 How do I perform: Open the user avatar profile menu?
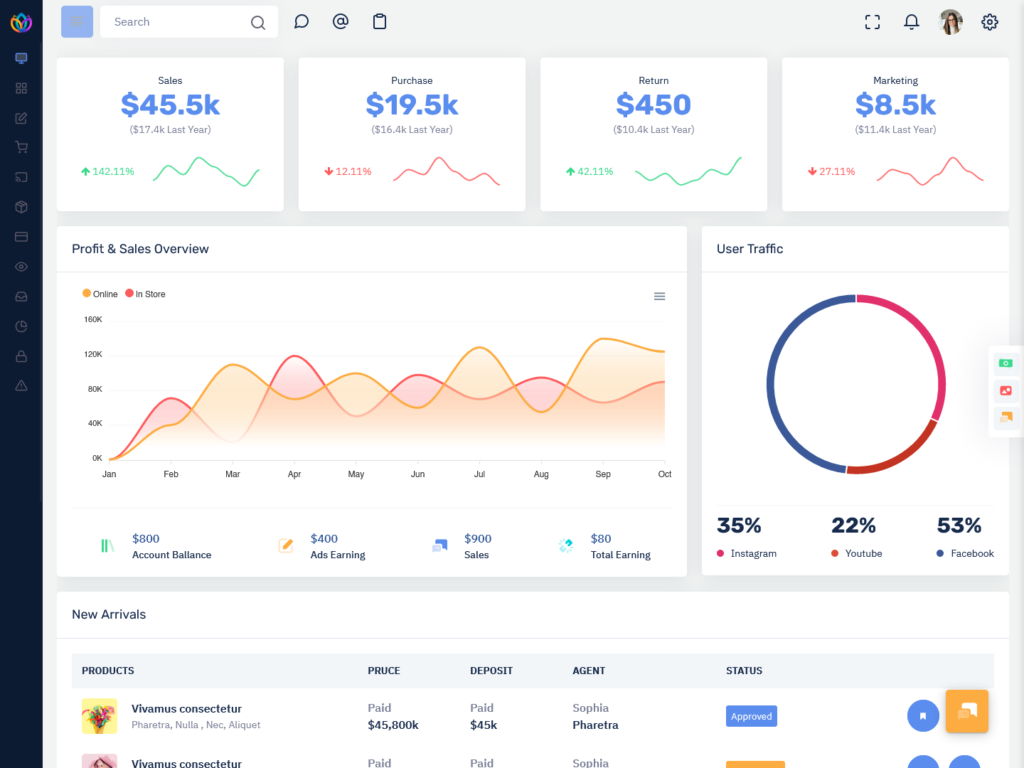[x=951, y=22]
